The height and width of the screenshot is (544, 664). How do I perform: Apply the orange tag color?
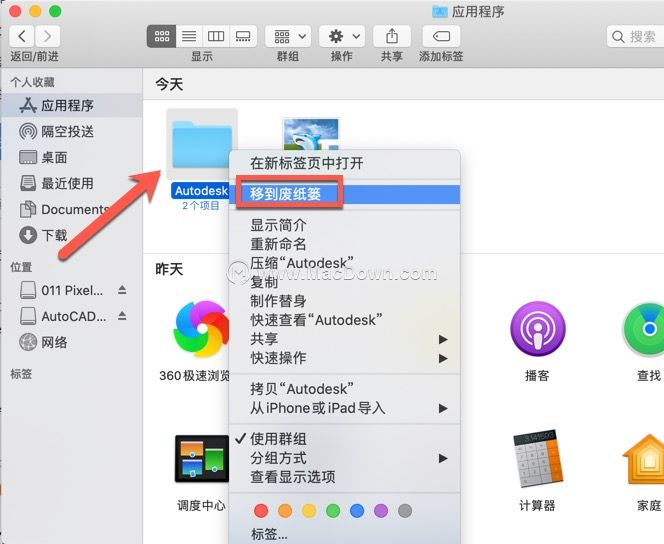(x=285, y=511)
